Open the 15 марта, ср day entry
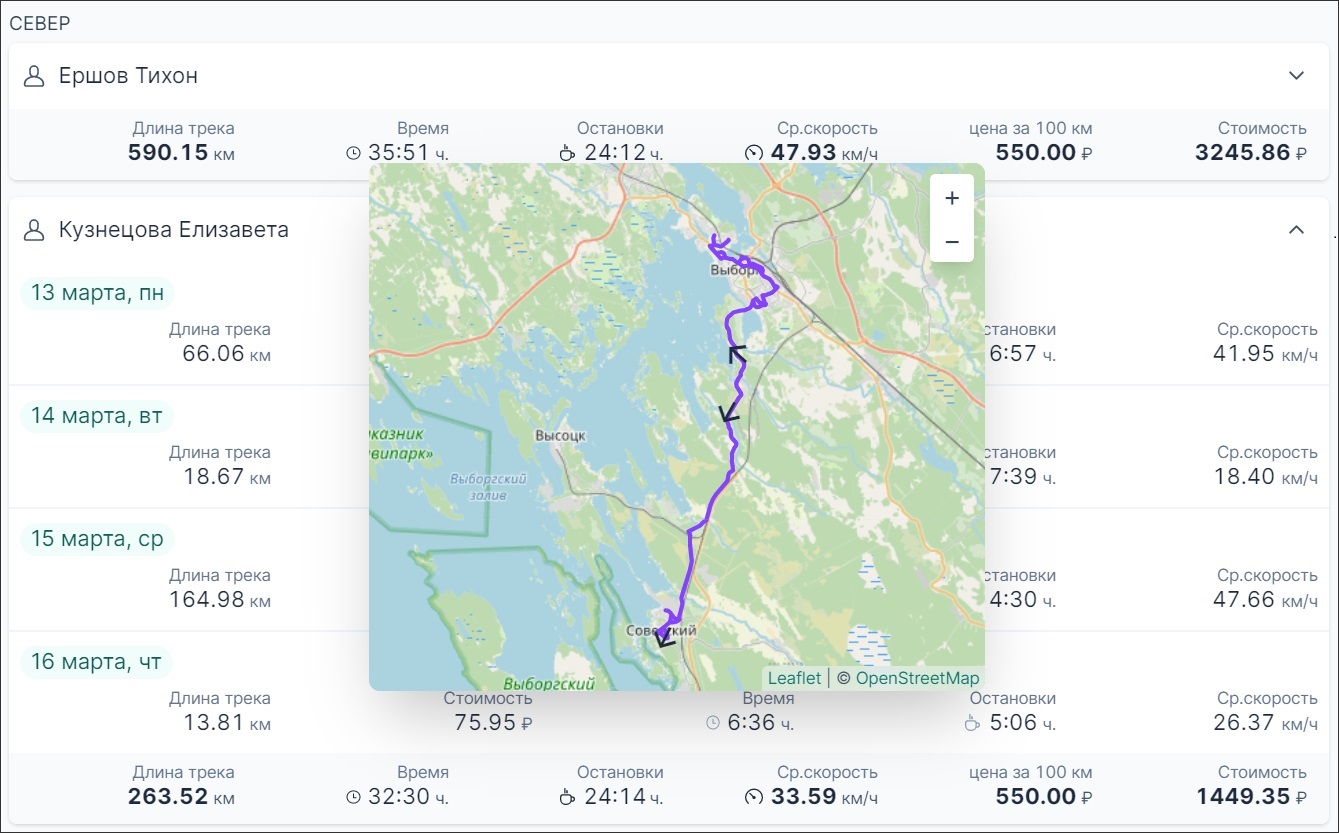Viewport: 1339px width, 833px height. pos(96,539)
